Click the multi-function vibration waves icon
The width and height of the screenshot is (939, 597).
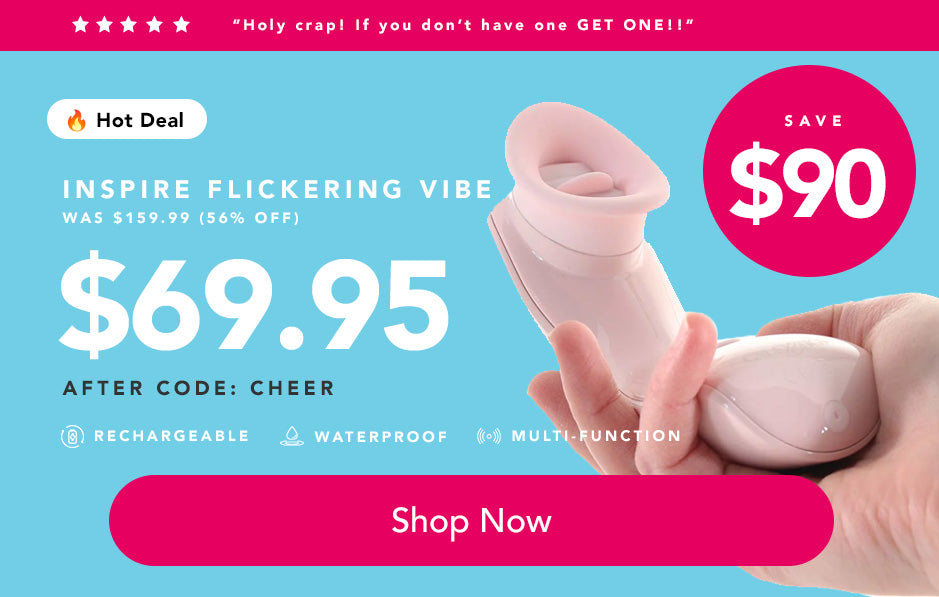coord(489,436)
